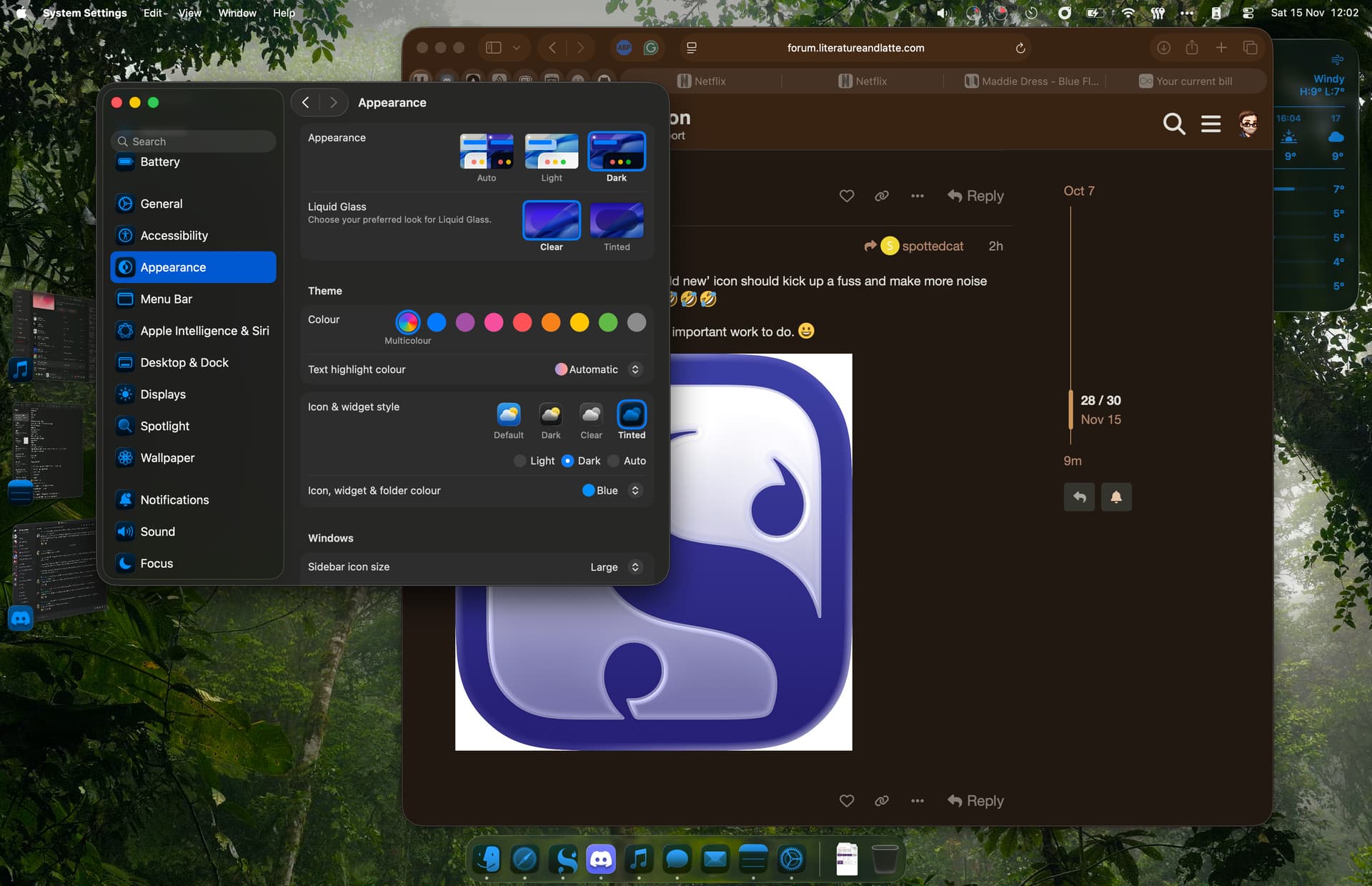Open the forum hamburger menu icon
1372x886 pixels.
coord(1211,124)
